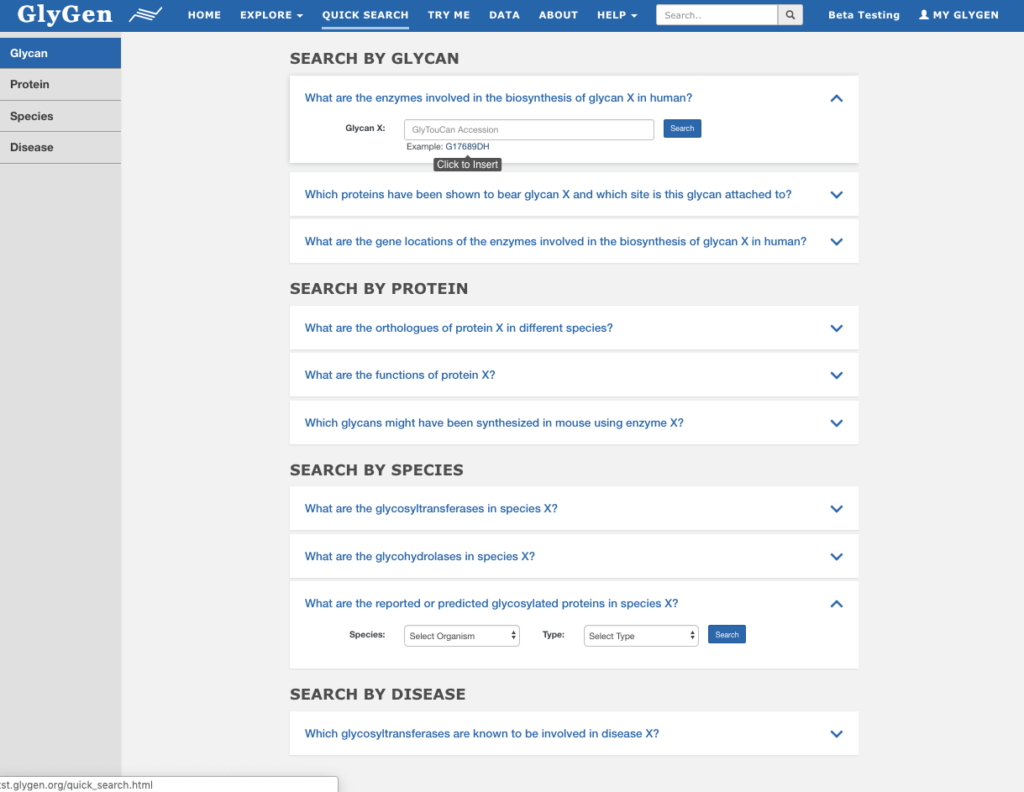Expand the functions of protein X question
The image size is (1024, 792).
point(836,375)
